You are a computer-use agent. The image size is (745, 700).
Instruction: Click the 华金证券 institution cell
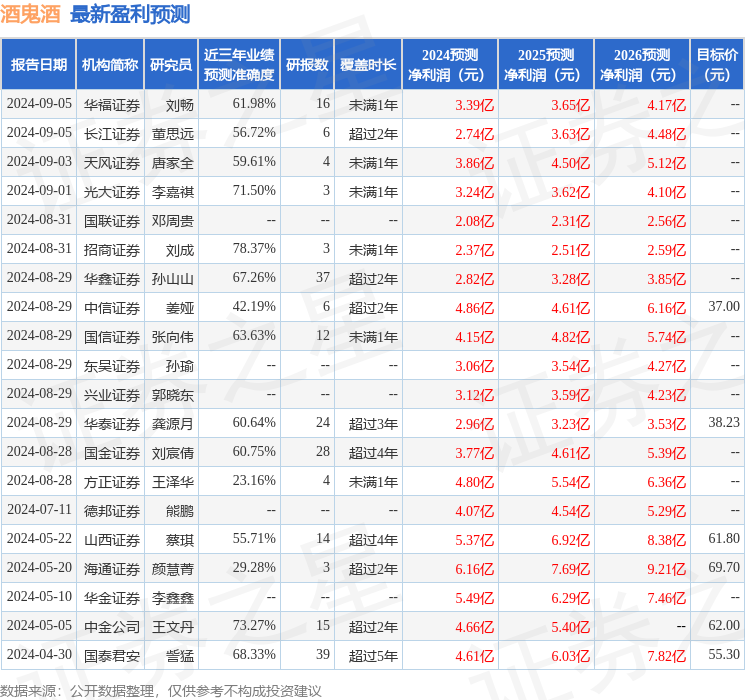tap(112, 598)
